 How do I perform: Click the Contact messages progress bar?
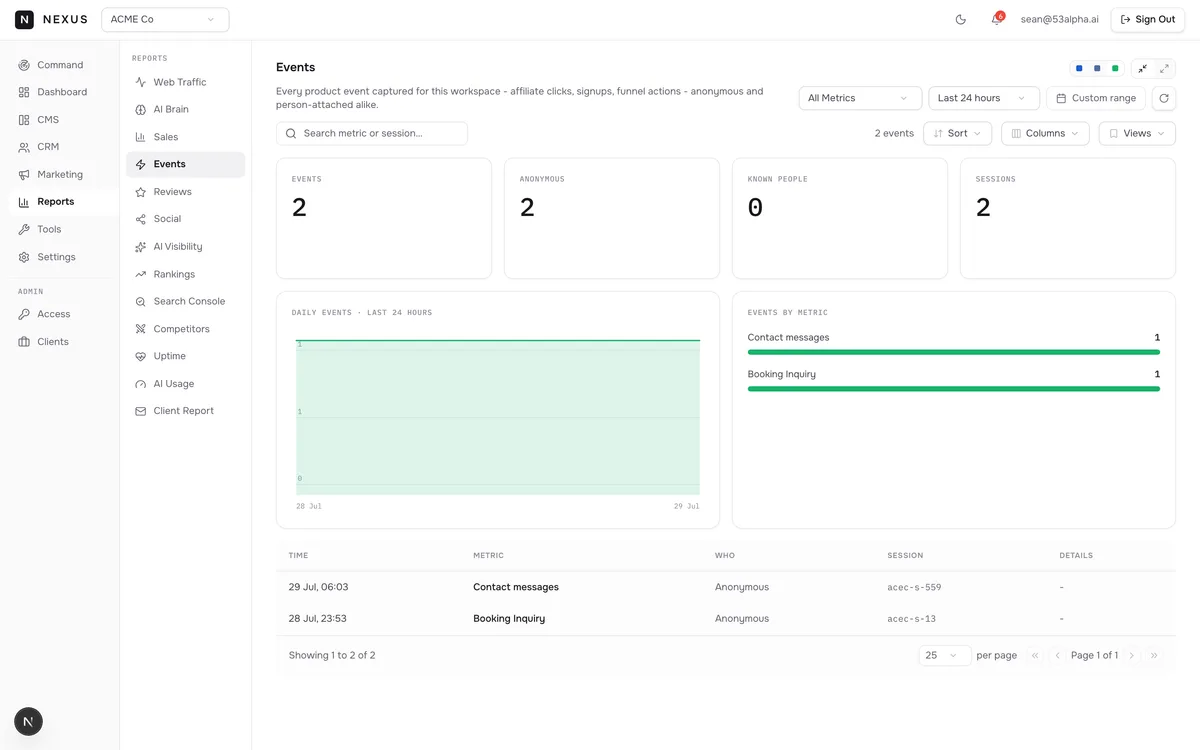pos(954,352)
